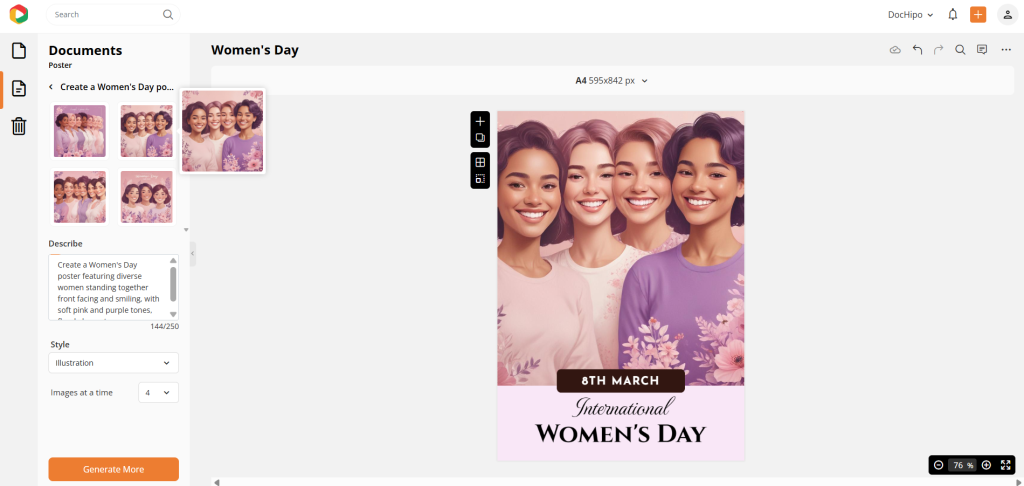Add a new page with plus icon
Viewport: 1024px width, 486px height.
[480, 121]
